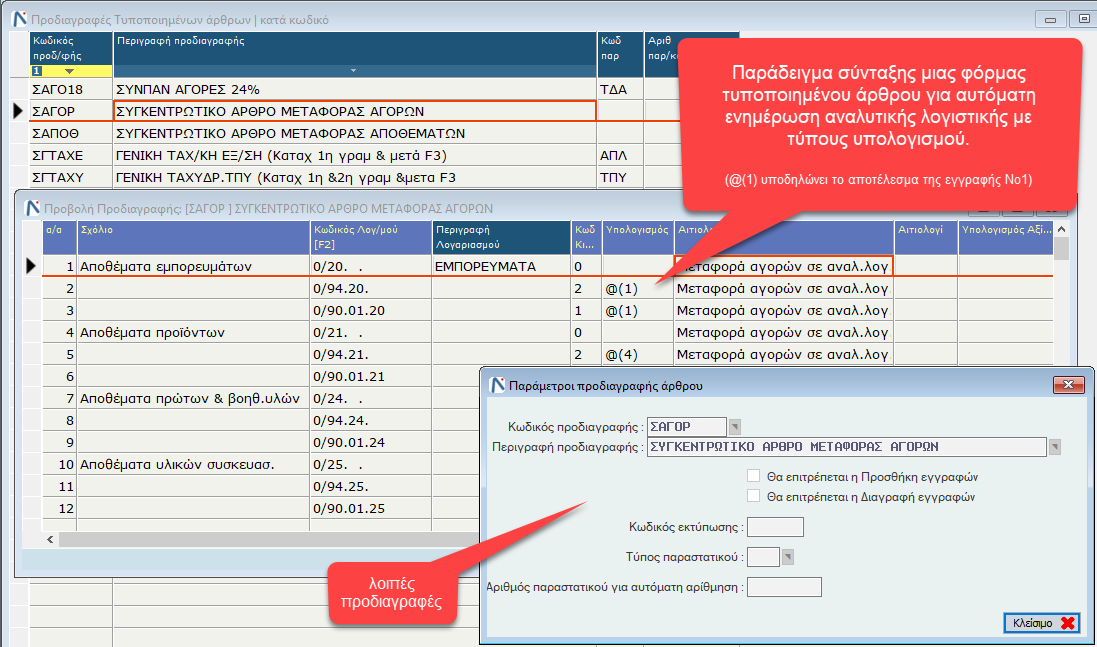Select the ΣΓΤΑΧΕ code cell
1097x647 pixels.
(71, 155)
